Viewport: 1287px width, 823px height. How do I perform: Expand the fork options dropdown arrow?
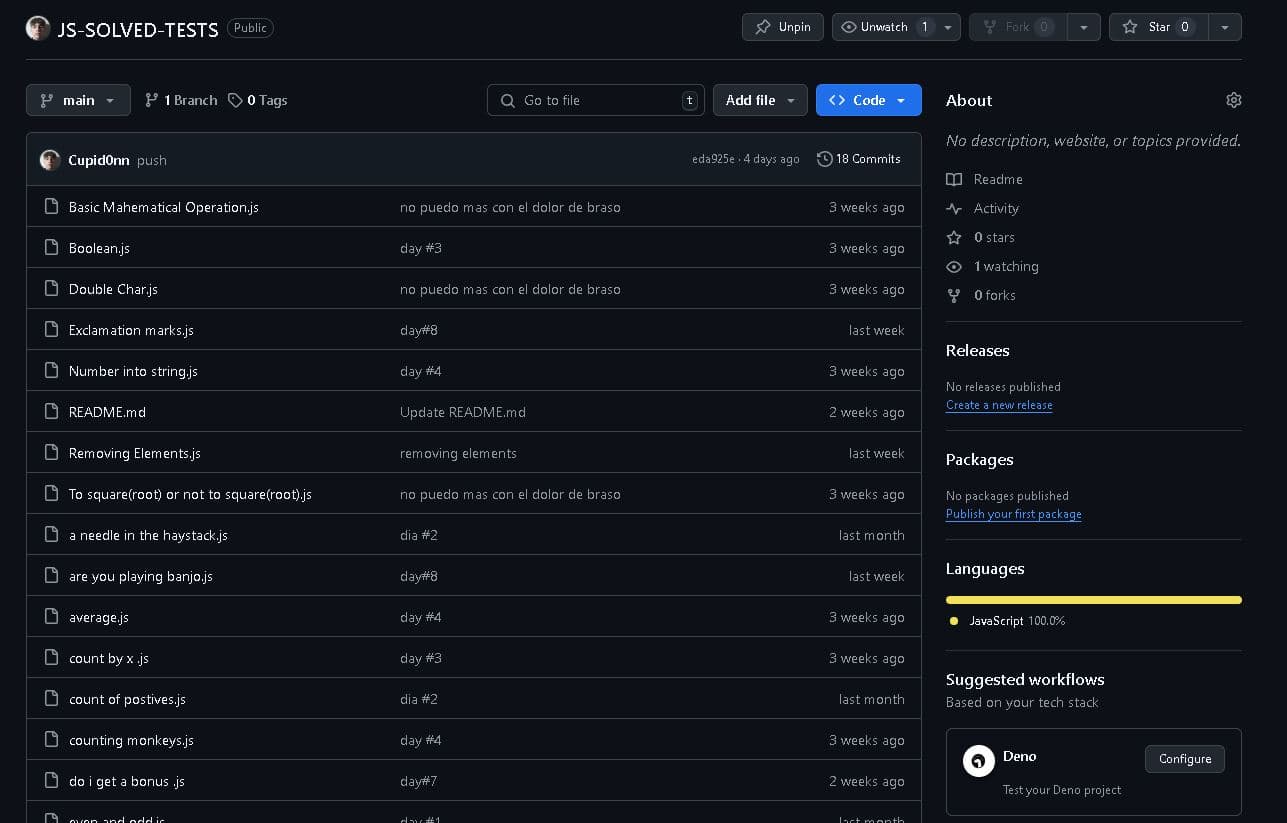(1084, 27)
